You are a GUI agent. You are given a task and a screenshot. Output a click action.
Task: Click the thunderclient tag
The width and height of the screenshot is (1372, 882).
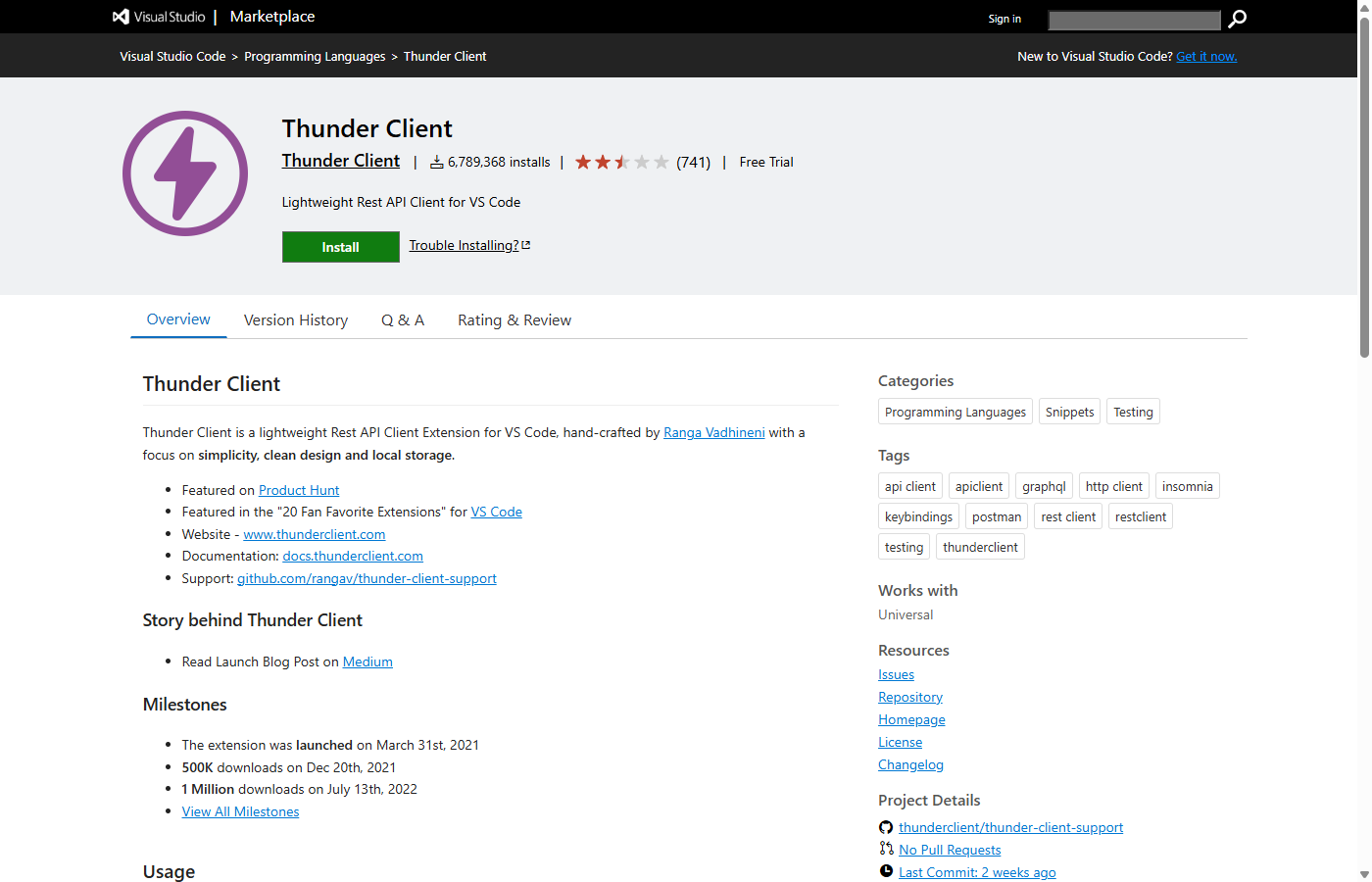click(x=980, y=547)
